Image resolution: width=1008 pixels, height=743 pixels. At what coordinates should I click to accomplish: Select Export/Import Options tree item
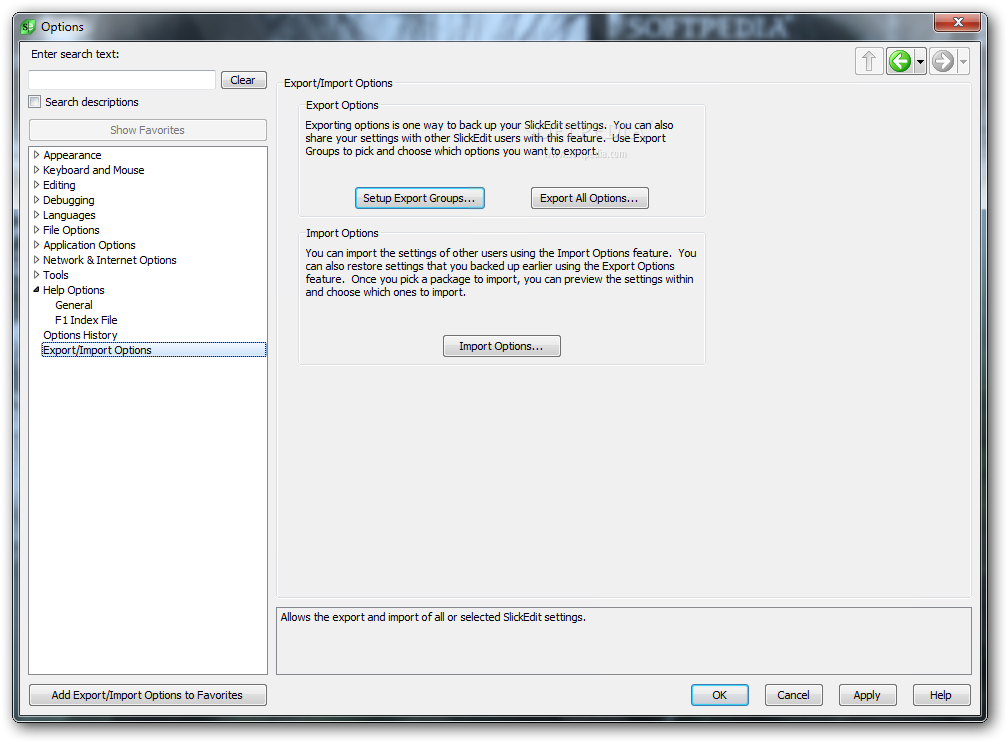click(x=154, y=350)
